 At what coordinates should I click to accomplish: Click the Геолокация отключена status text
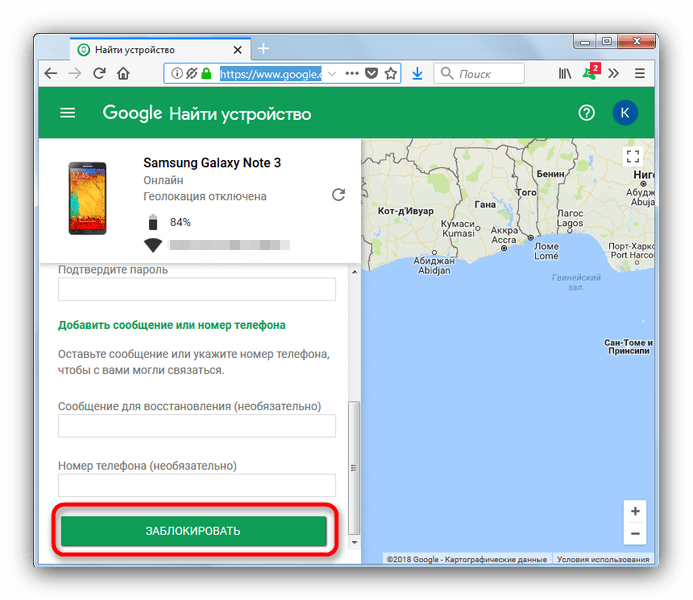click(205, 196)
